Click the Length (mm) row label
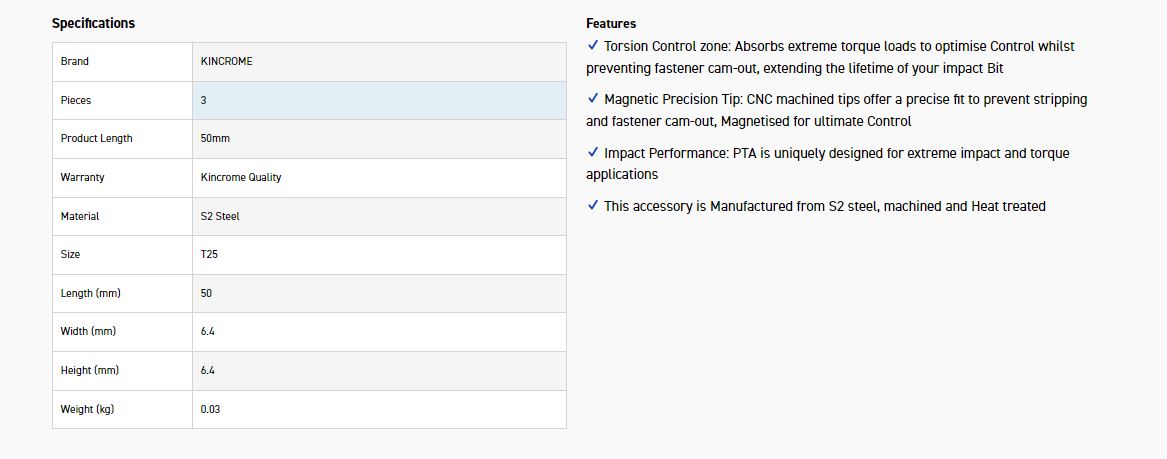 pos(90,293)
